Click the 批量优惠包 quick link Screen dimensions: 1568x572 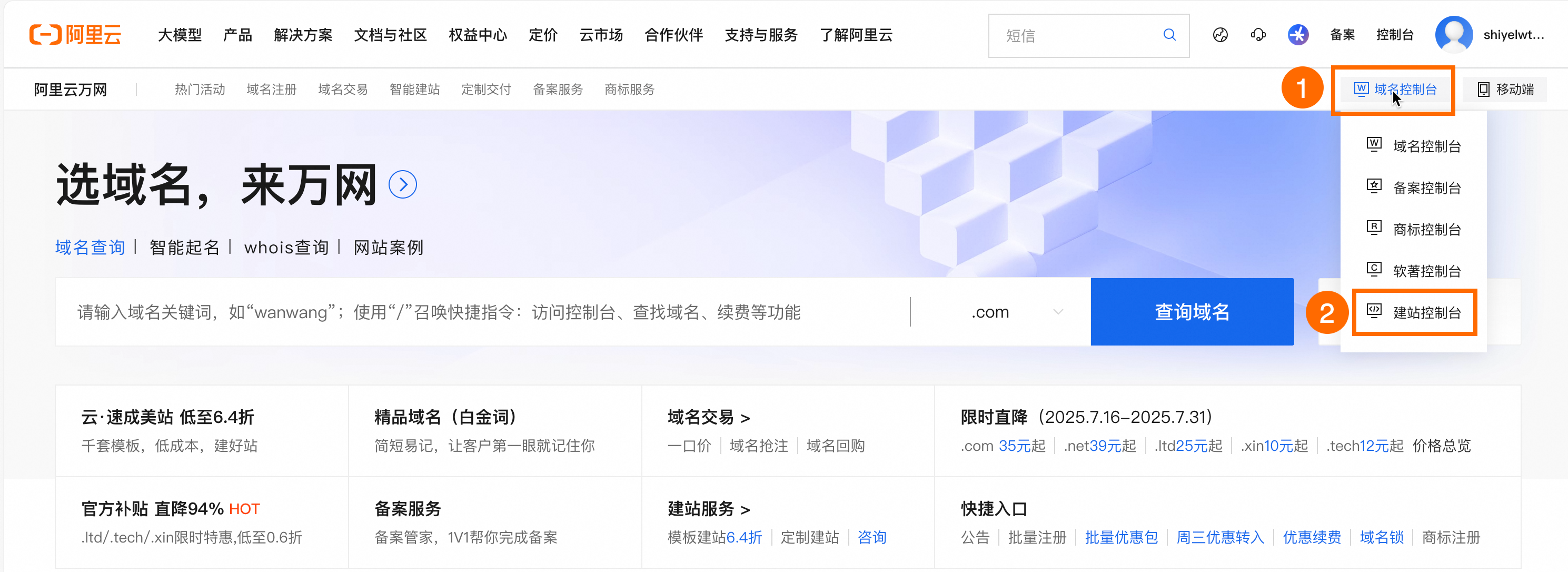pos(1121,537)
